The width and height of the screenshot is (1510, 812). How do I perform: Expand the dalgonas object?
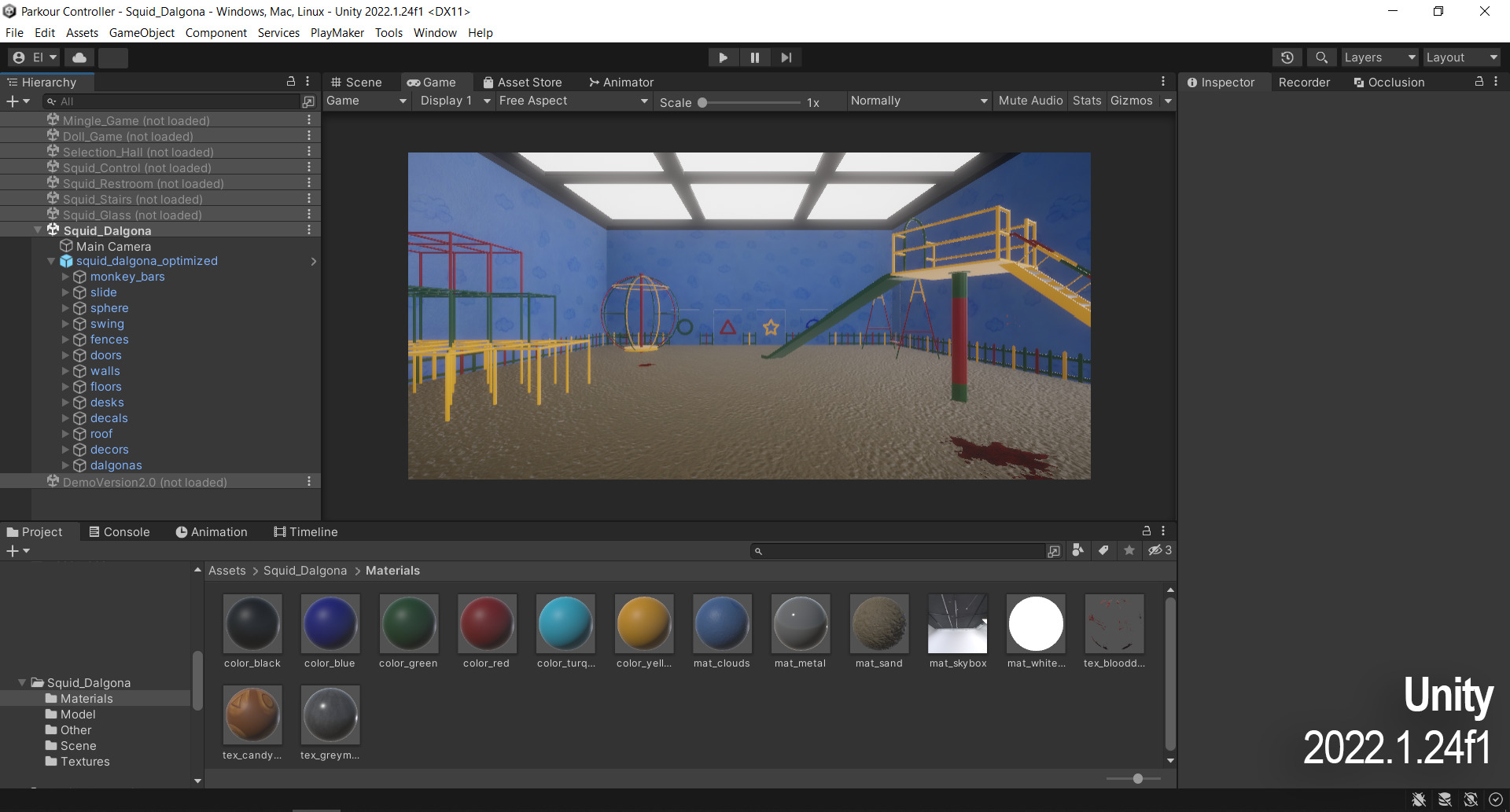click(x=65, y=465)
